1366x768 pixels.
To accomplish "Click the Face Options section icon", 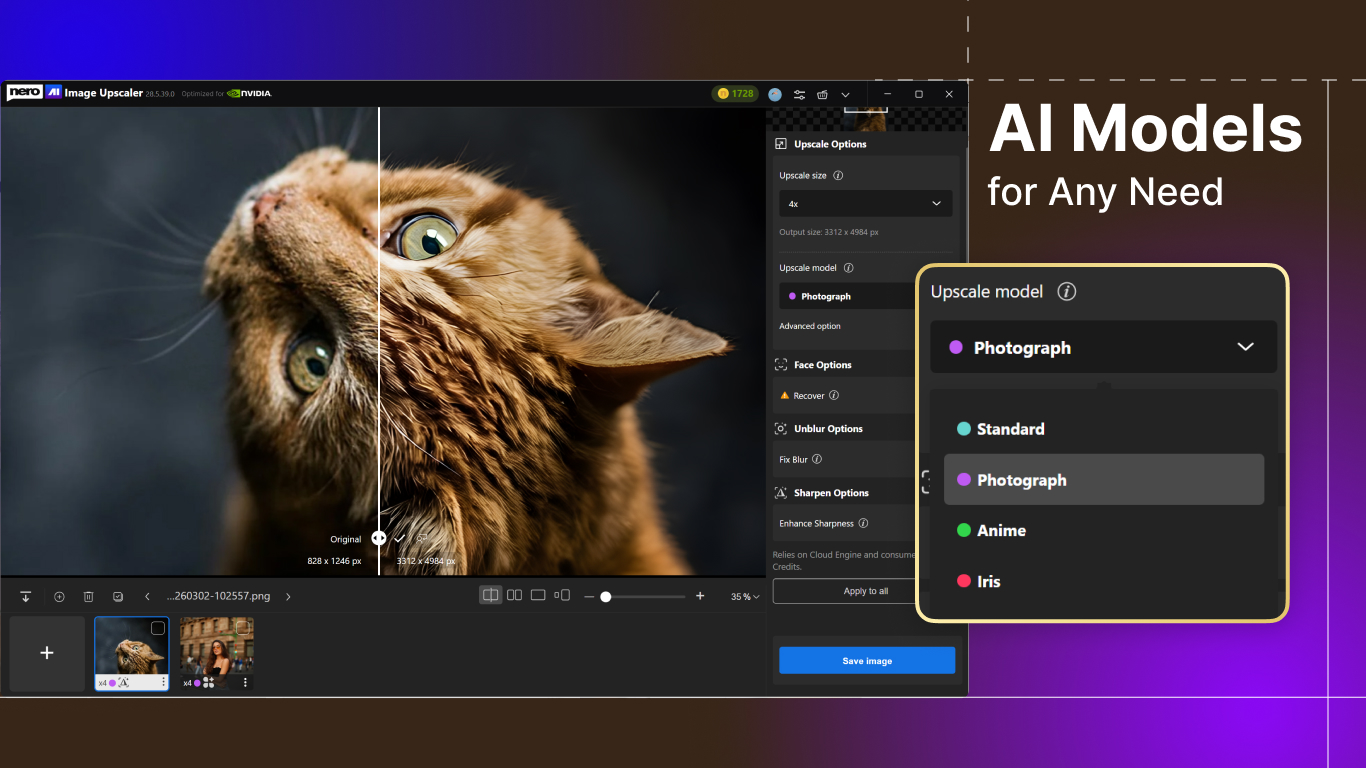I will coord(781,365).
